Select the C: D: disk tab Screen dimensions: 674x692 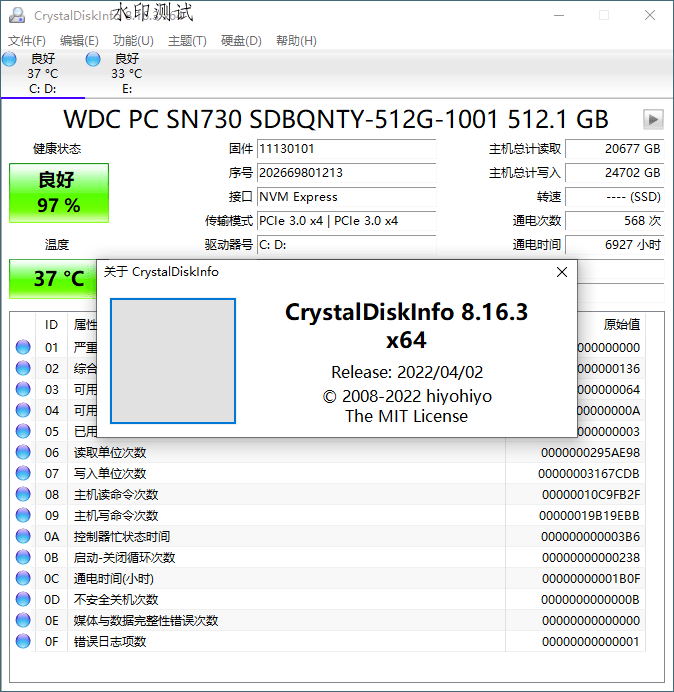point(43,73)
